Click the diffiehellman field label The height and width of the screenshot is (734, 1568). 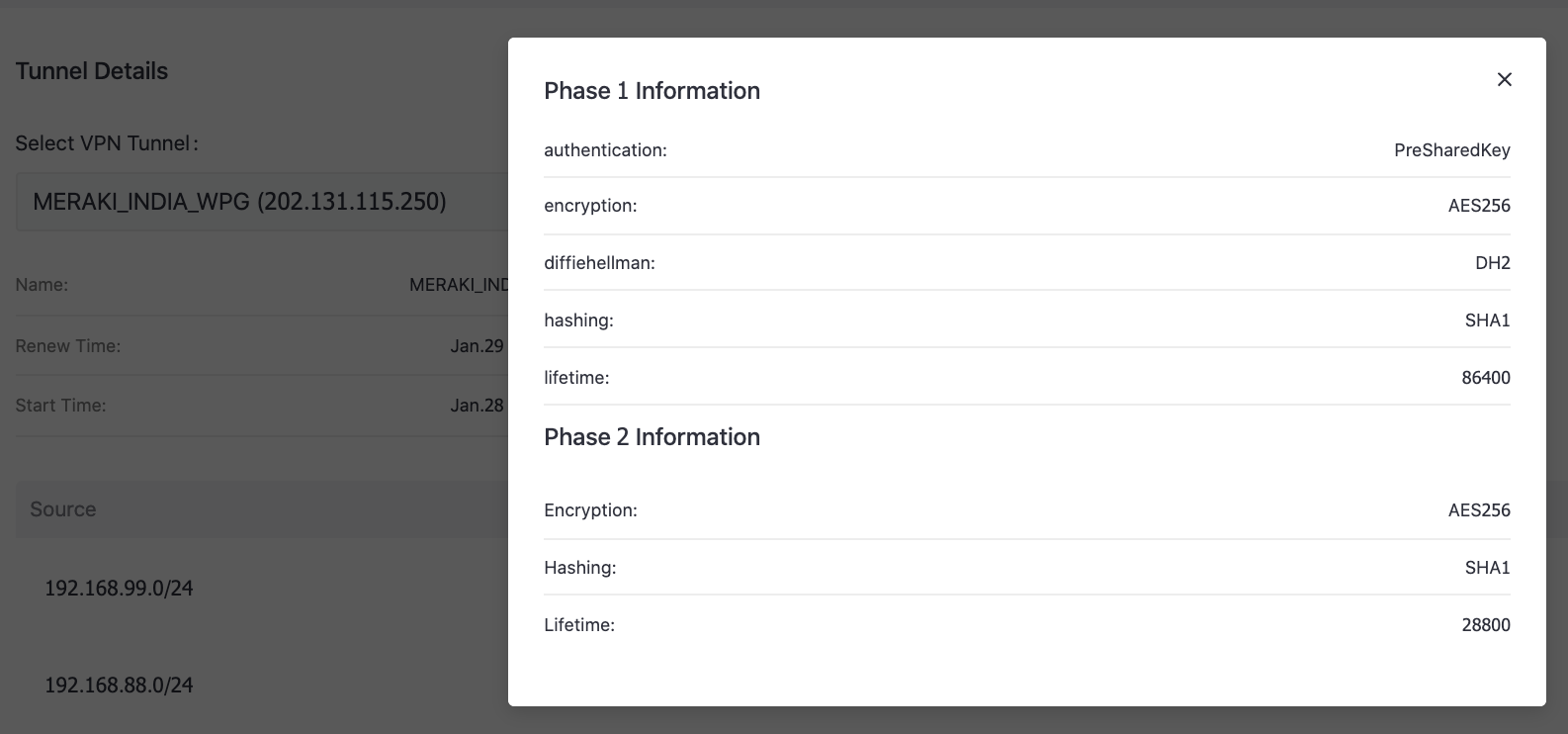coord(599,263)
